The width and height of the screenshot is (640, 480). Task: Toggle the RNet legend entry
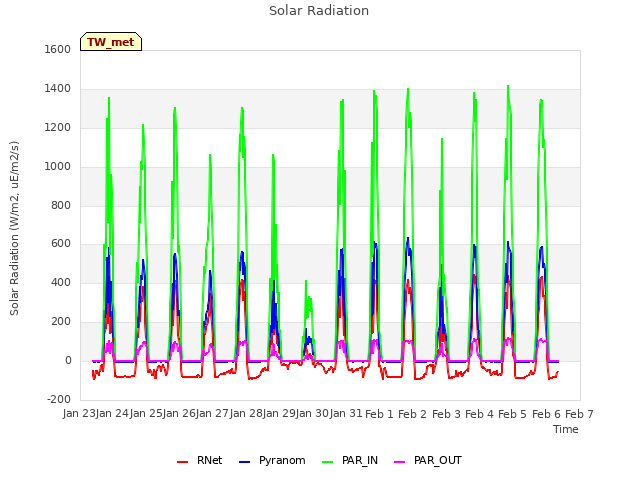tap(200, 460)
